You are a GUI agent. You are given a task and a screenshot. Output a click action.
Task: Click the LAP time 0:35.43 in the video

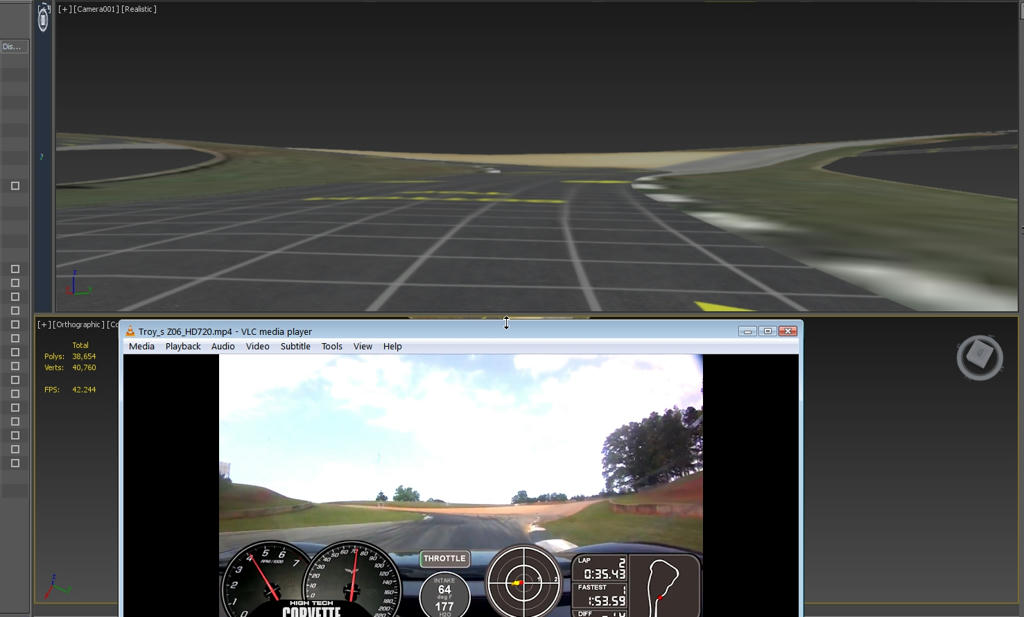(604, 574)
